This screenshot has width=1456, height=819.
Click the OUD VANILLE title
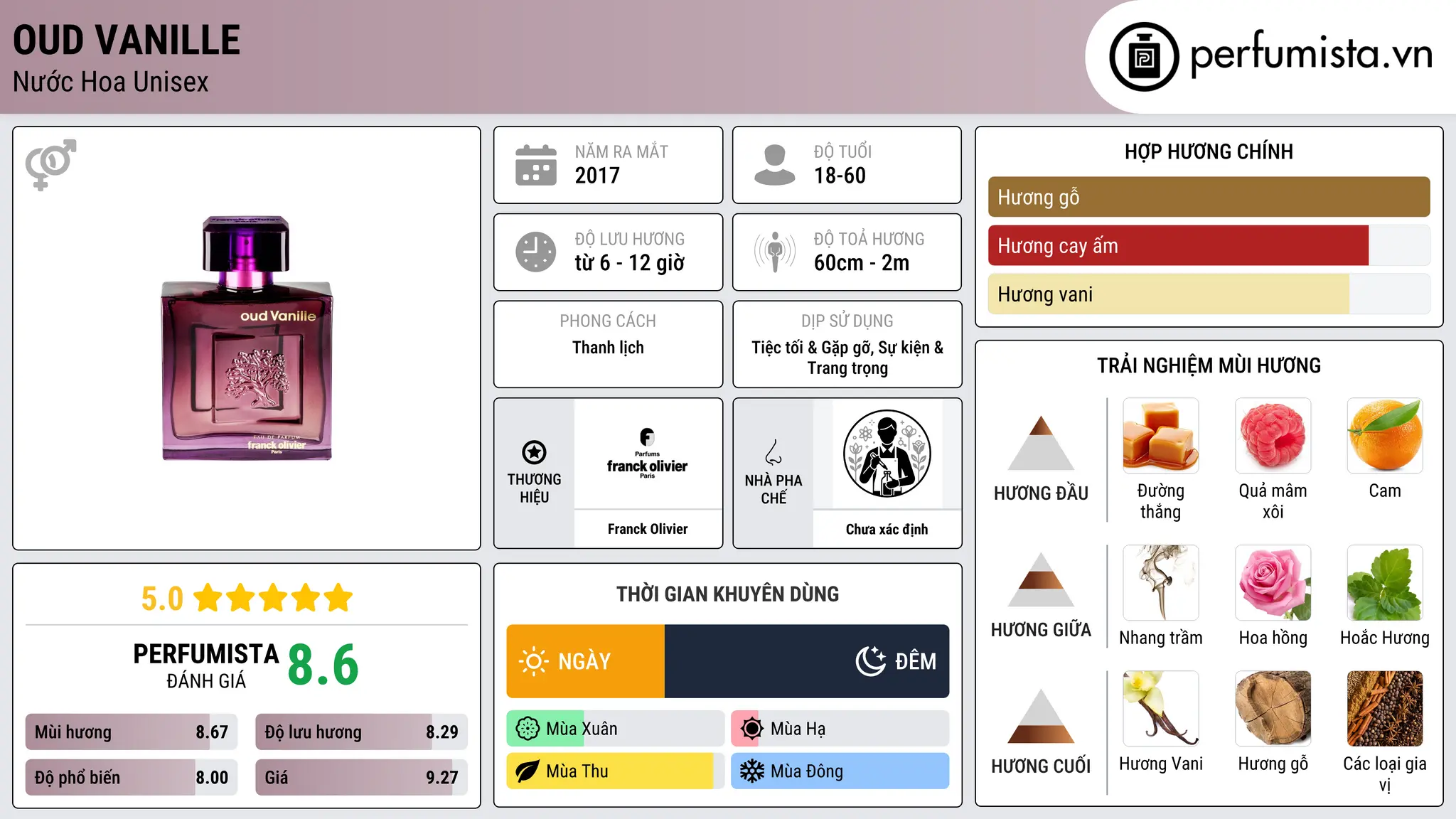click(127, 40)
